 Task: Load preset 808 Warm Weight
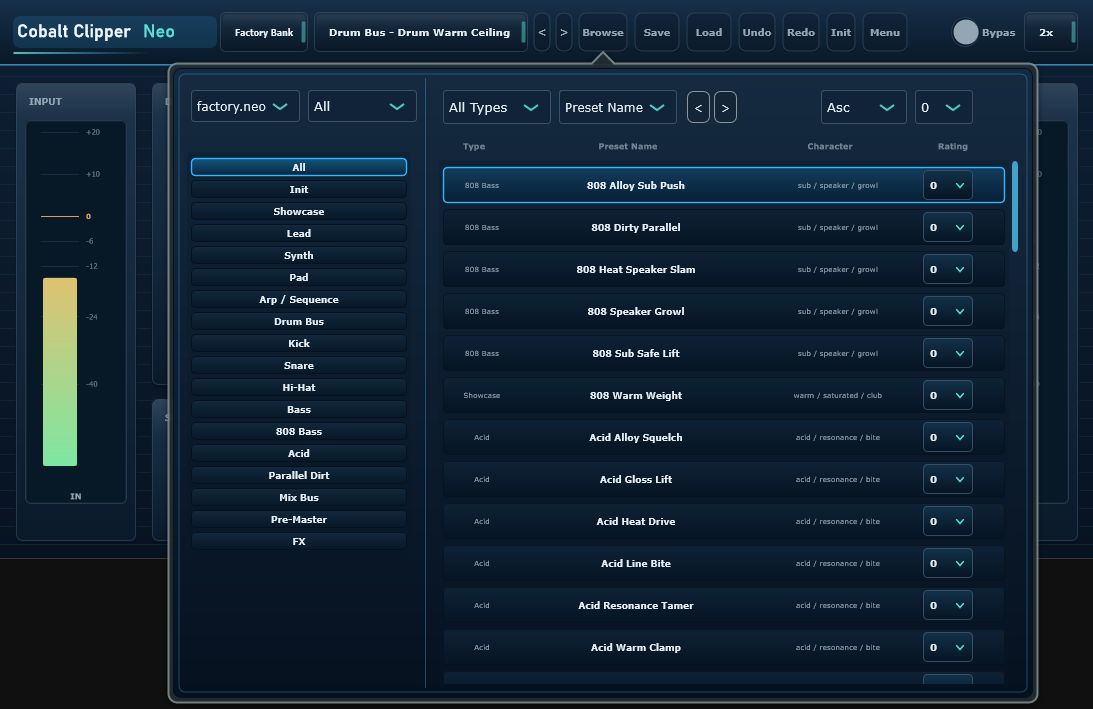pyautogui.click(x=724, y=395)
